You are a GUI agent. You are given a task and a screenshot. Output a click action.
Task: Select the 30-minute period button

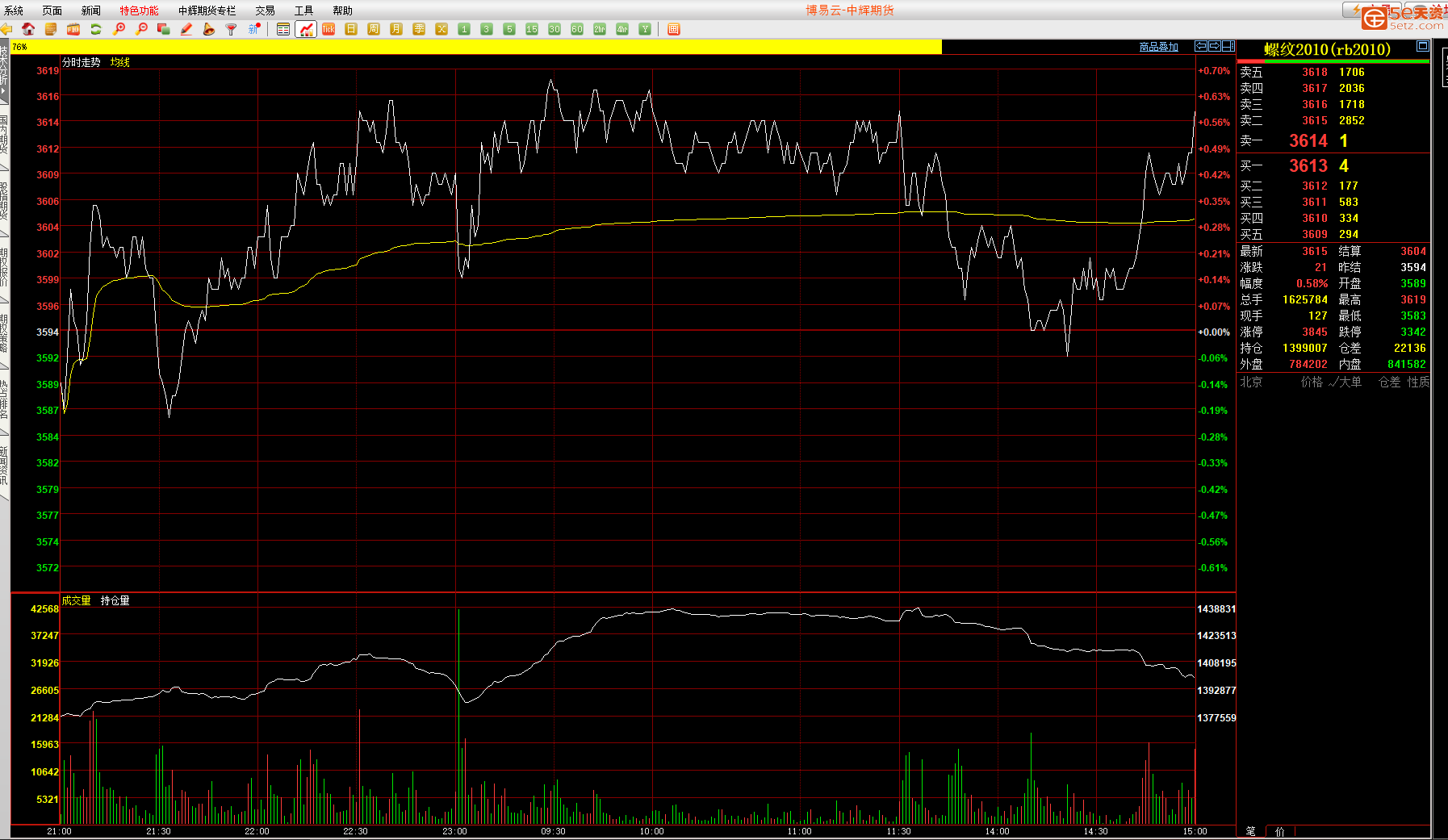click(x=555, y=29)
